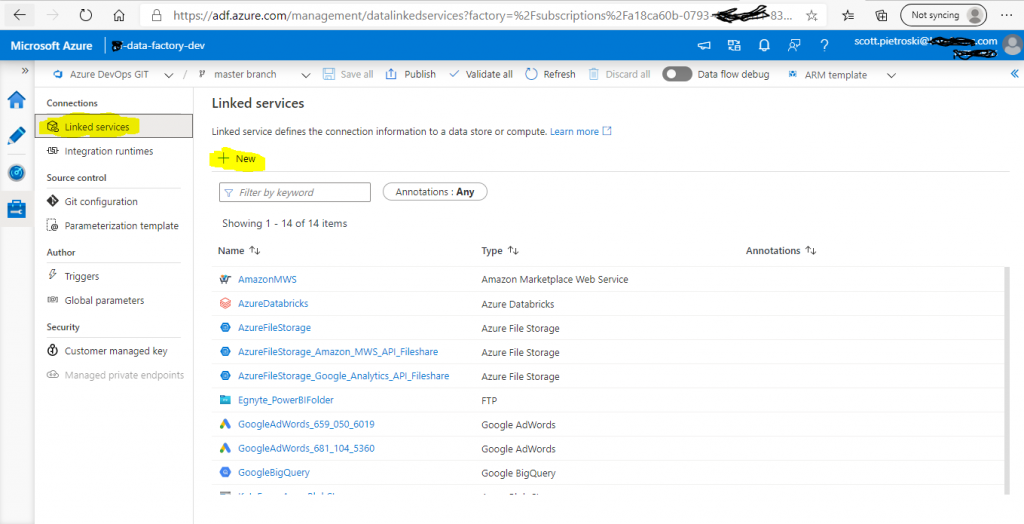Open browser collections icon

click(x=881, y=15)
